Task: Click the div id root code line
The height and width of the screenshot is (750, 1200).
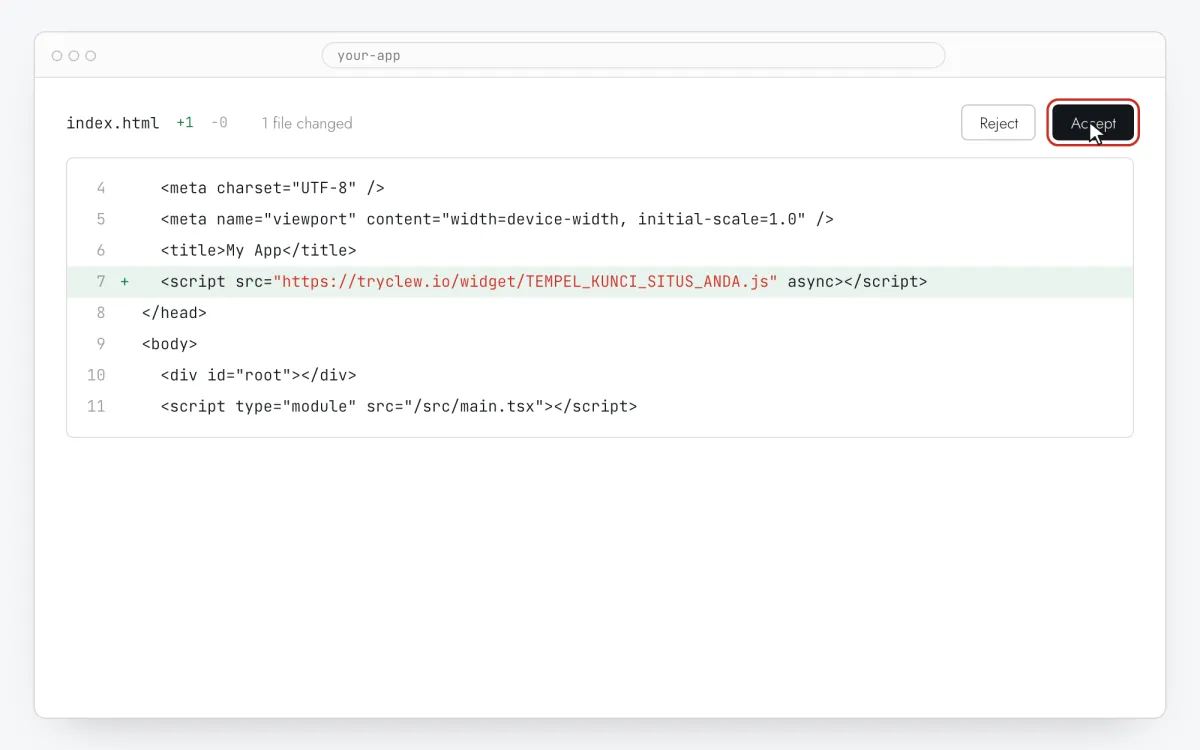Action: tap(258, 375)
